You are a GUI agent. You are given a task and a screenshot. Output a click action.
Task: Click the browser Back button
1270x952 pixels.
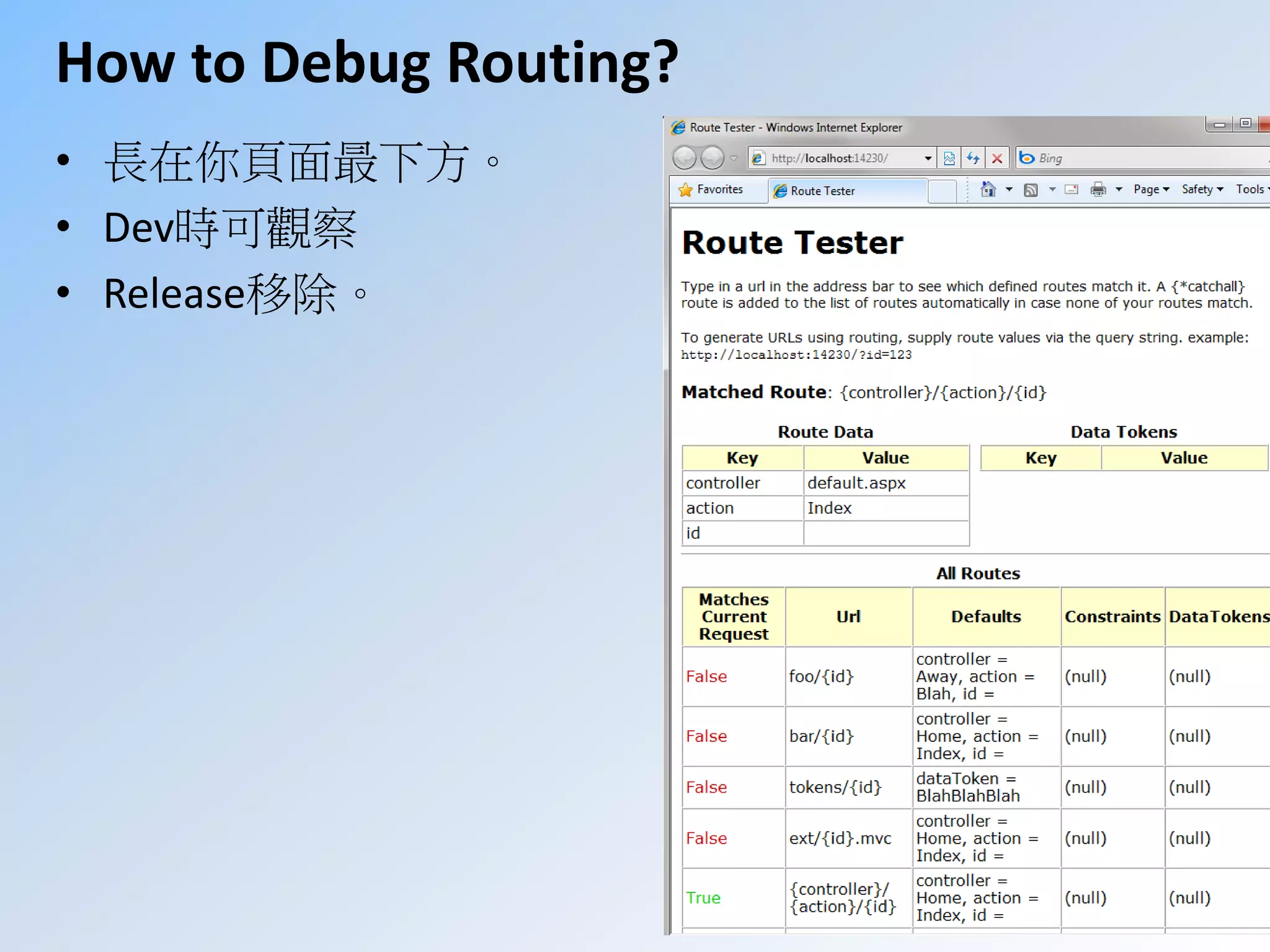(x=685, y=158)
